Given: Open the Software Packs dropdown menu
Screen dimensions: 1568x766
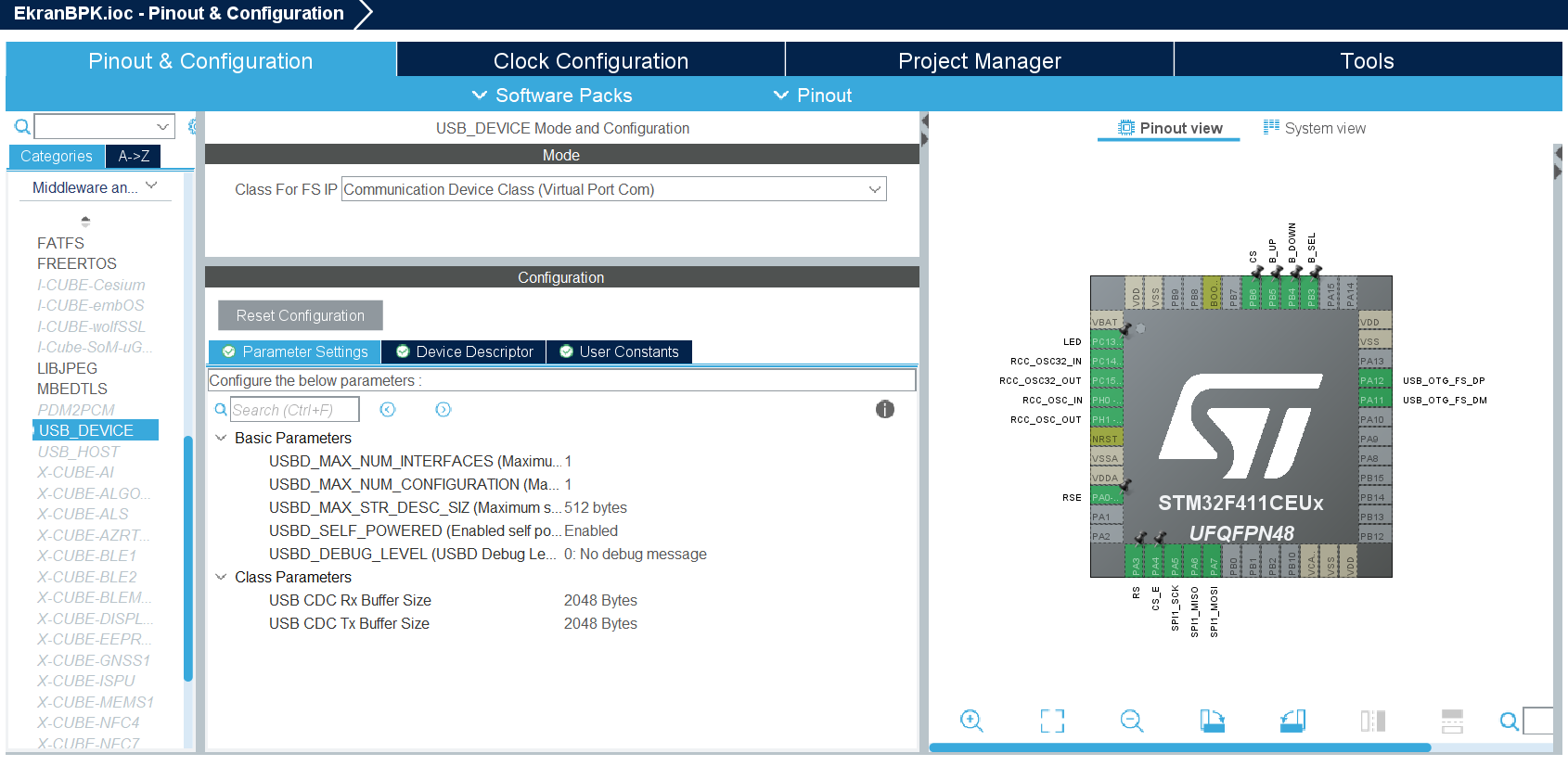Looking at the screenshot, I should pos(552,96).
